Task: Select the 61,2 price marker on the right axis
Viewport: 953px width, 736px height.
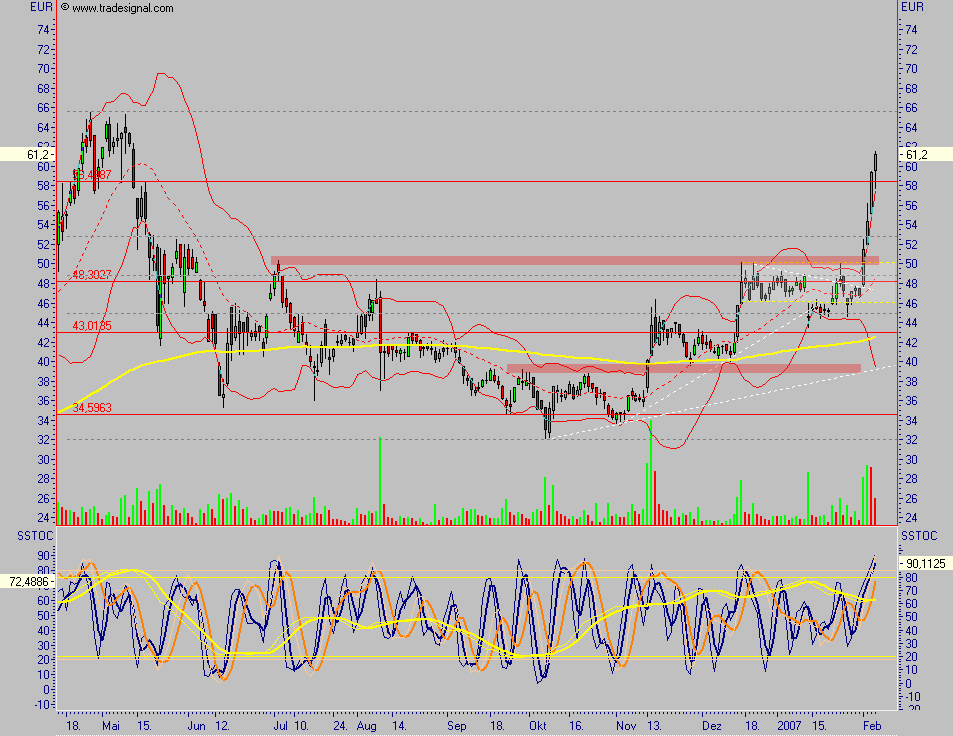Action: [x=918, y=156]
